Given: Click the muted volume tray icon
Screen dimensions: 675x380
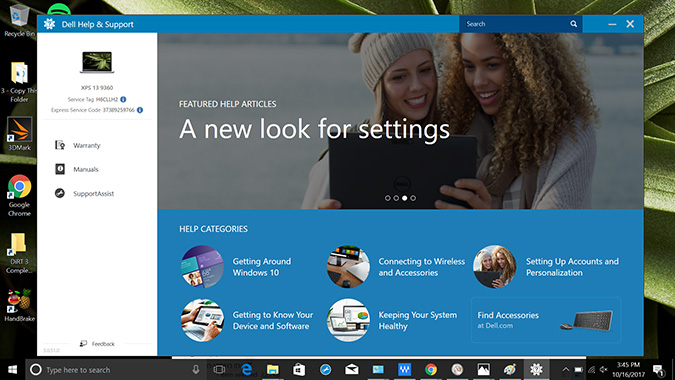Looking at the screenshot, I should pyautogui.click(x=604, y=370).
